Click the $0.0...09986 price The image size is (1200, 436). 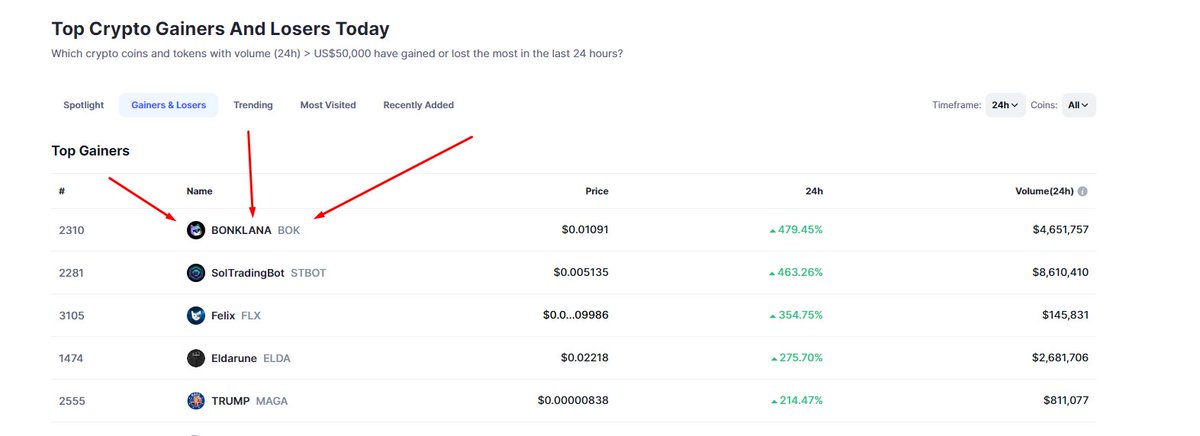click(576, 315)
